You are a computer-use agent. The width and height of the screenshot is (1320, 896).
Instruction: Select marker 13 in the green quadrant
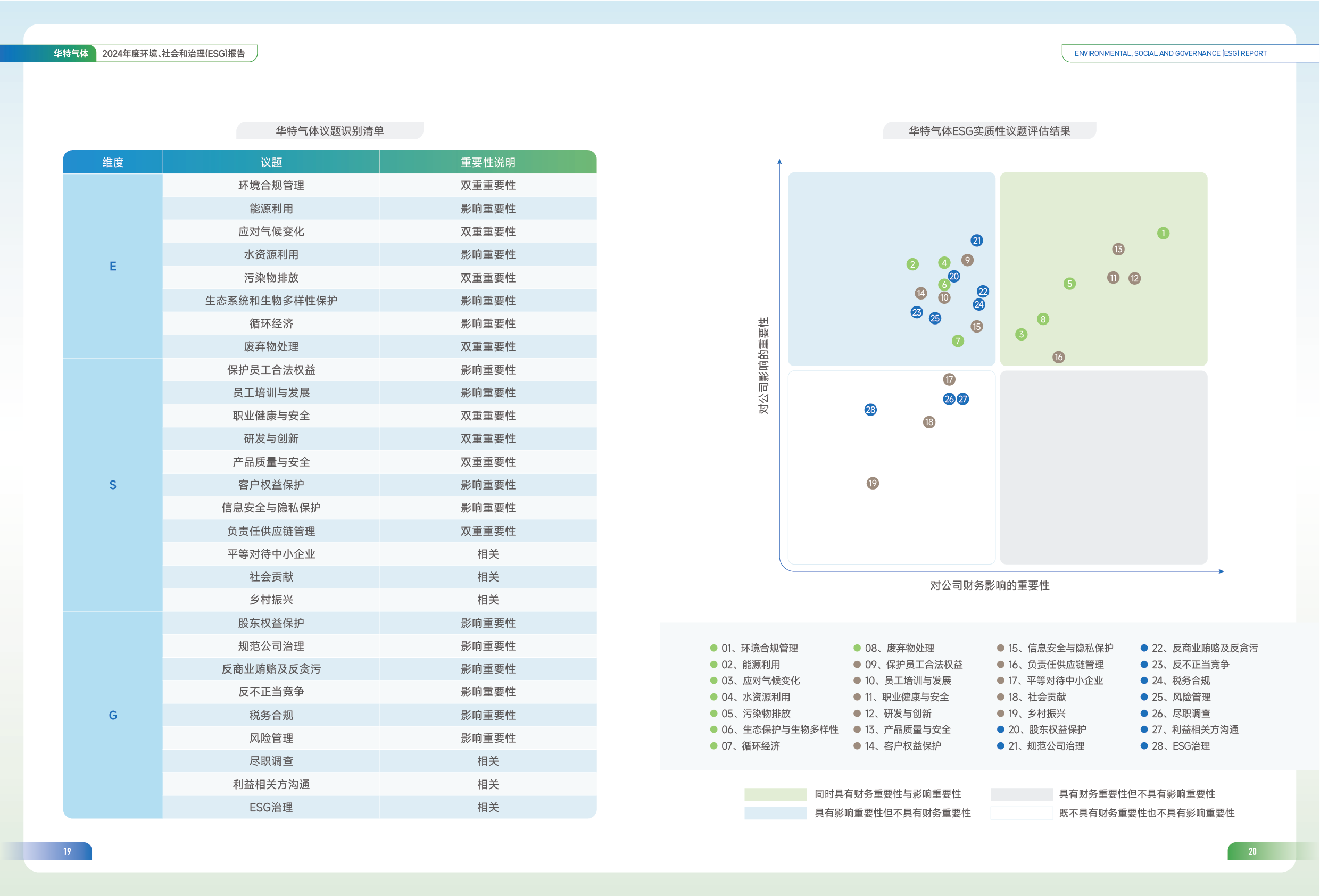pos(1118,249)
